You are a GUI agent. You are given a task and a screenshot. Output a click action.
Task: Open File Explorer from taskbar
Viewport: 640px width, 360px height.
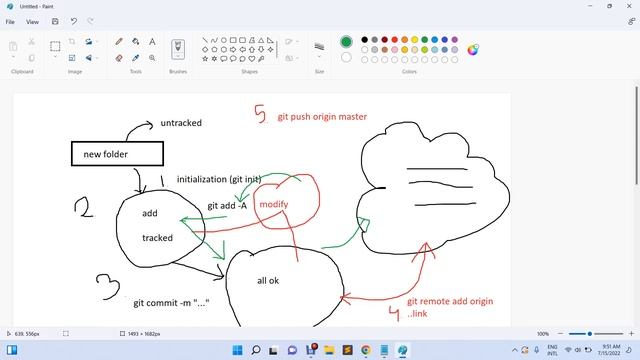point(329,350)
